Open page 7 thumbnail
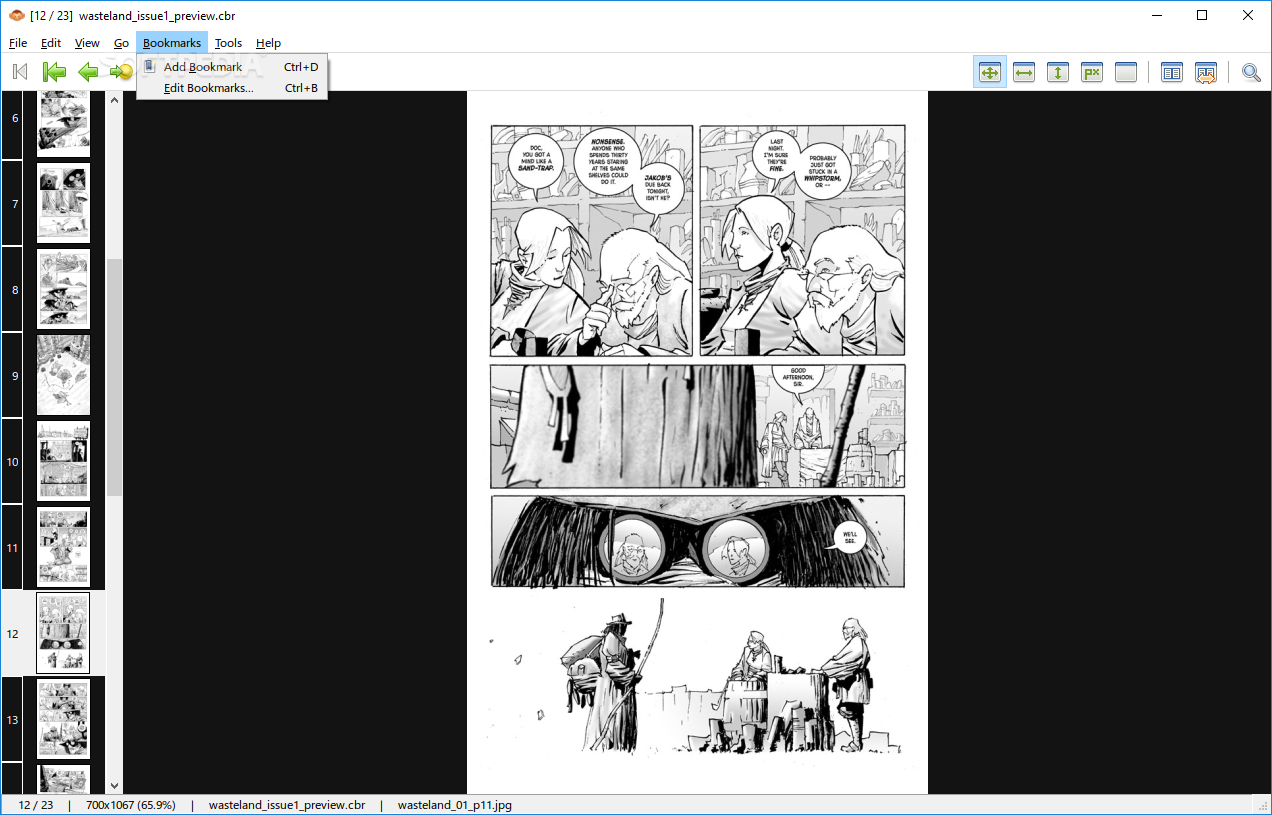The width and height of the screenshot is (1272, 815). 63,203
